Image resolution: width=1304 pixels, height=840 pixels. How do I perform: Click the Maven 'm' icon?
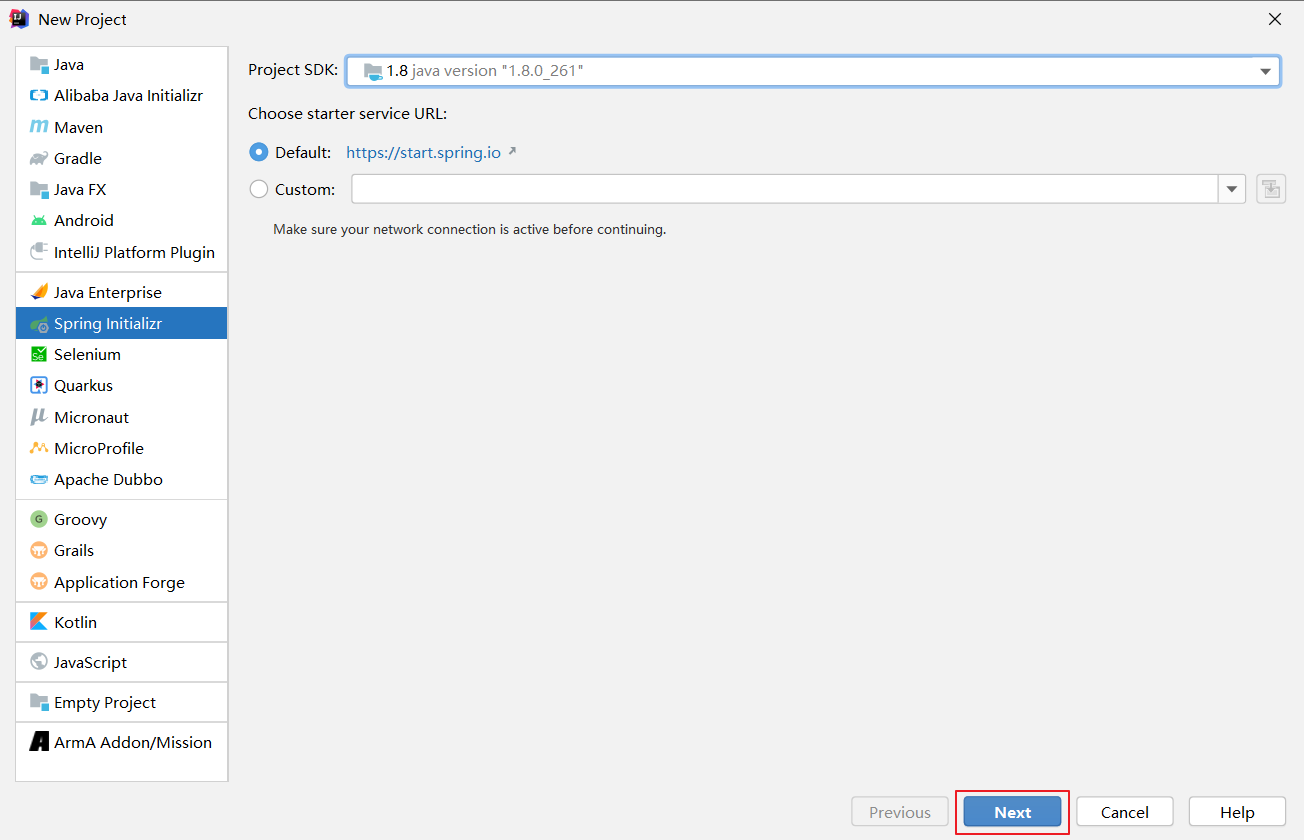tap(39, 127)
